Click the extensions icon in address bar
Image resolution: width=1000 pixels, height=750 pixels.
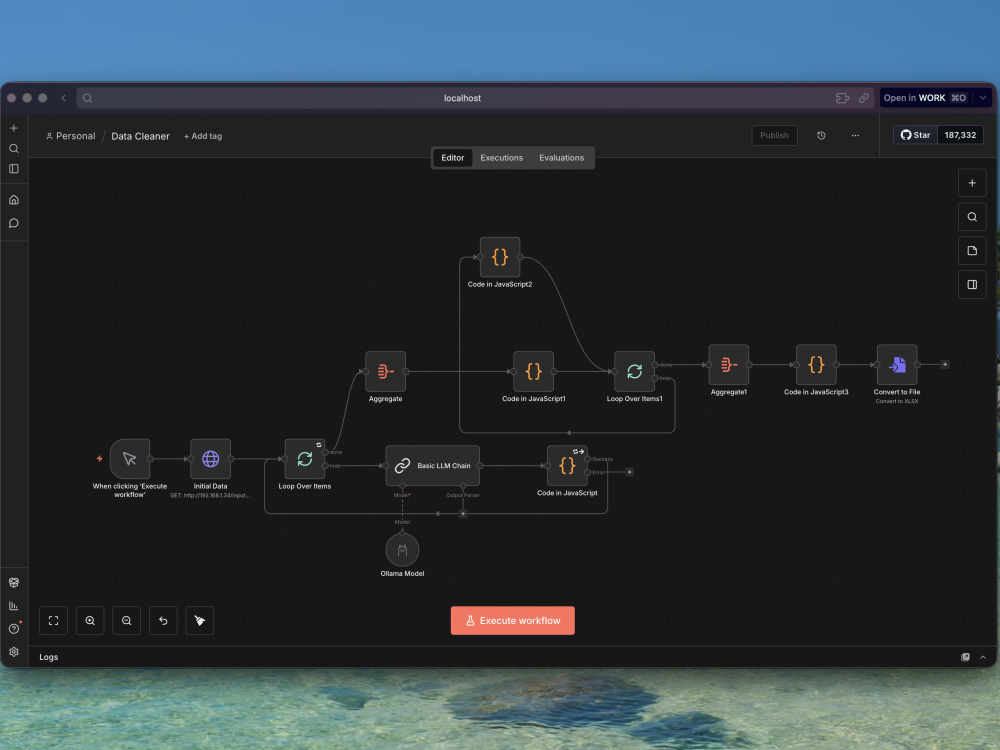pyautogui.click(x=842, y=98)
